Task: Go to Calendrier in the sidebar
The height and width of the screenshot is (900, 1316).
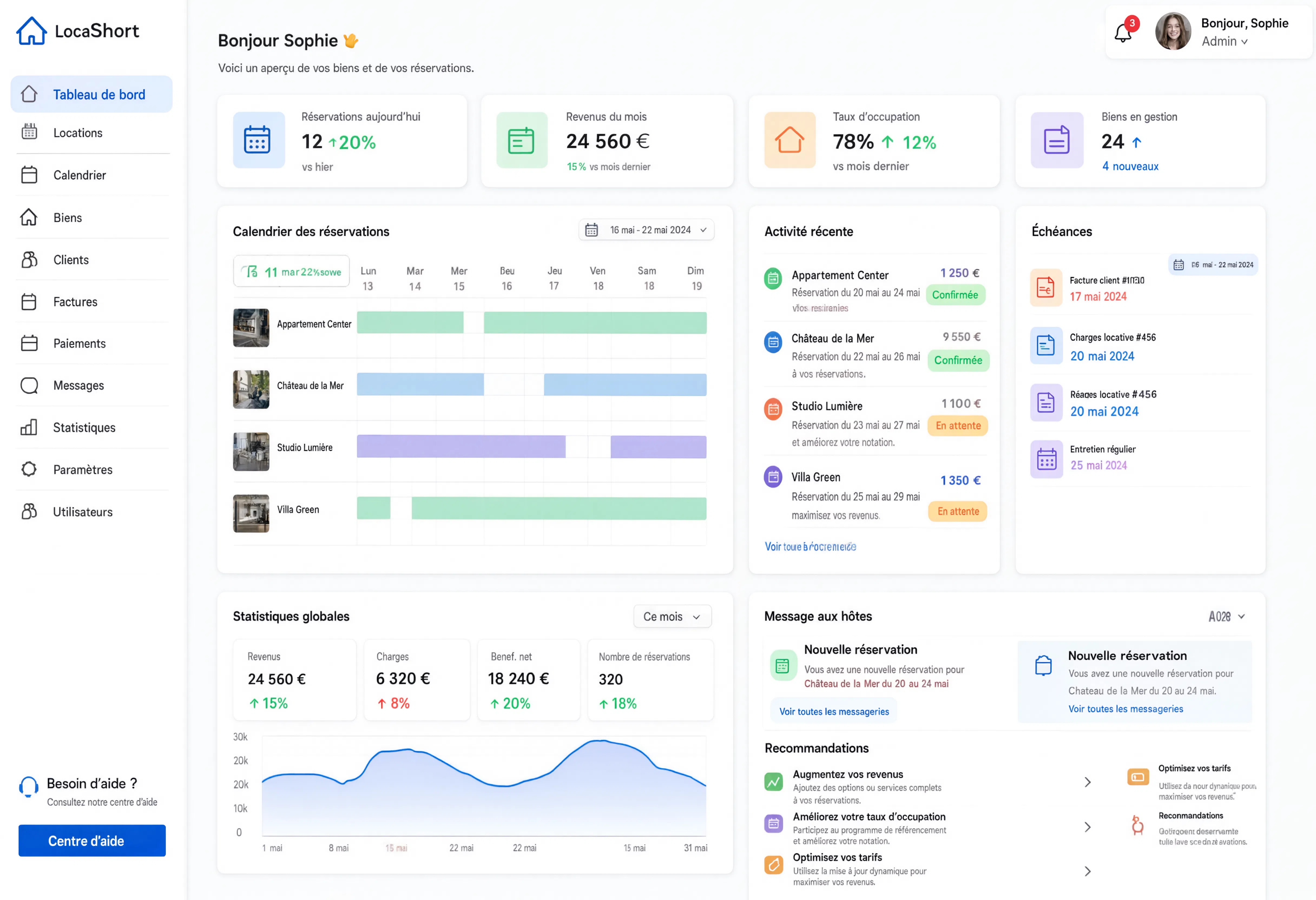Action: pos(91,175)
